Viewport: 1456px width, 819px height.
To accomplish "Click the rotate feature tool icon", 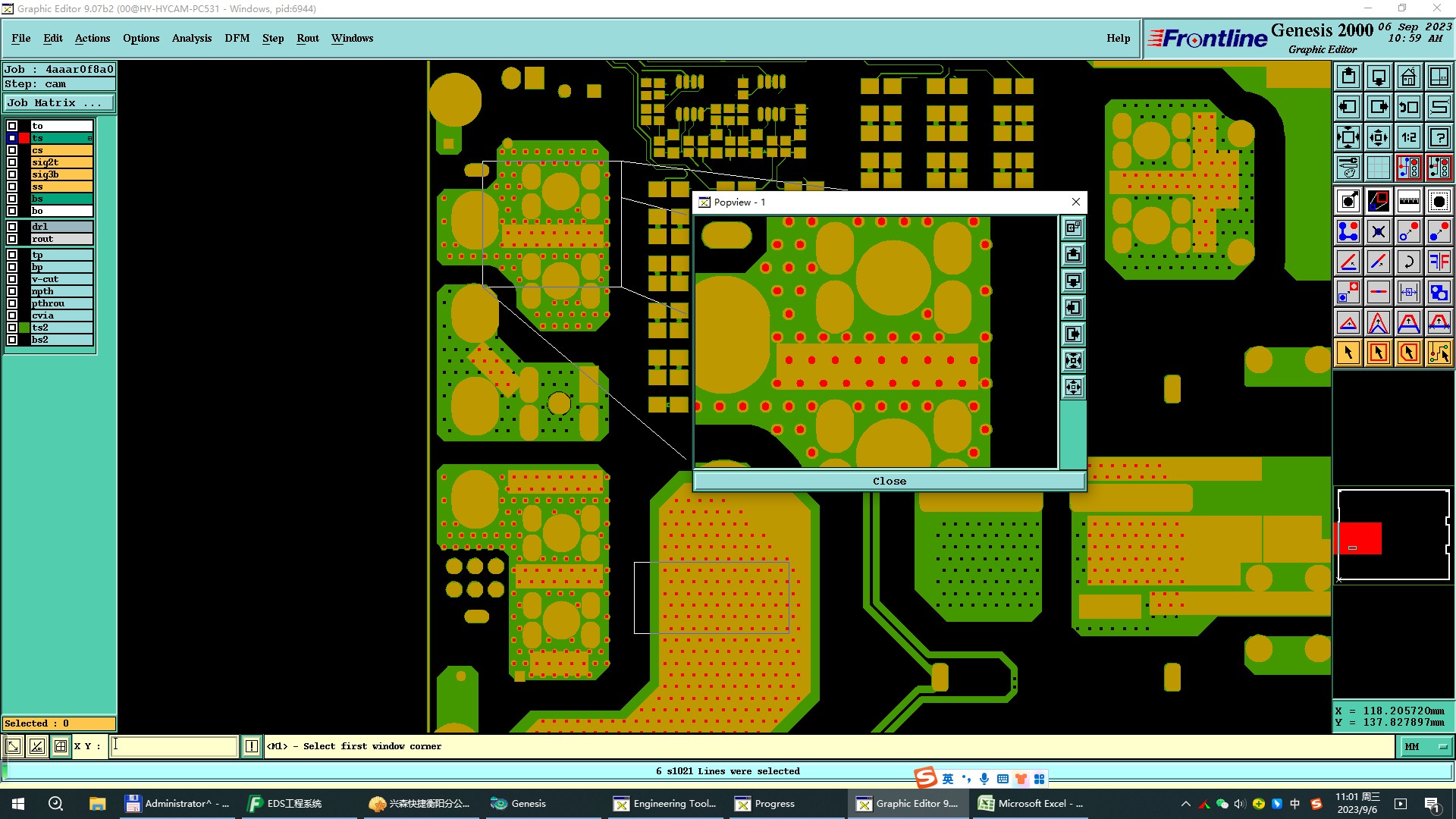I will tap(1408, 262).
